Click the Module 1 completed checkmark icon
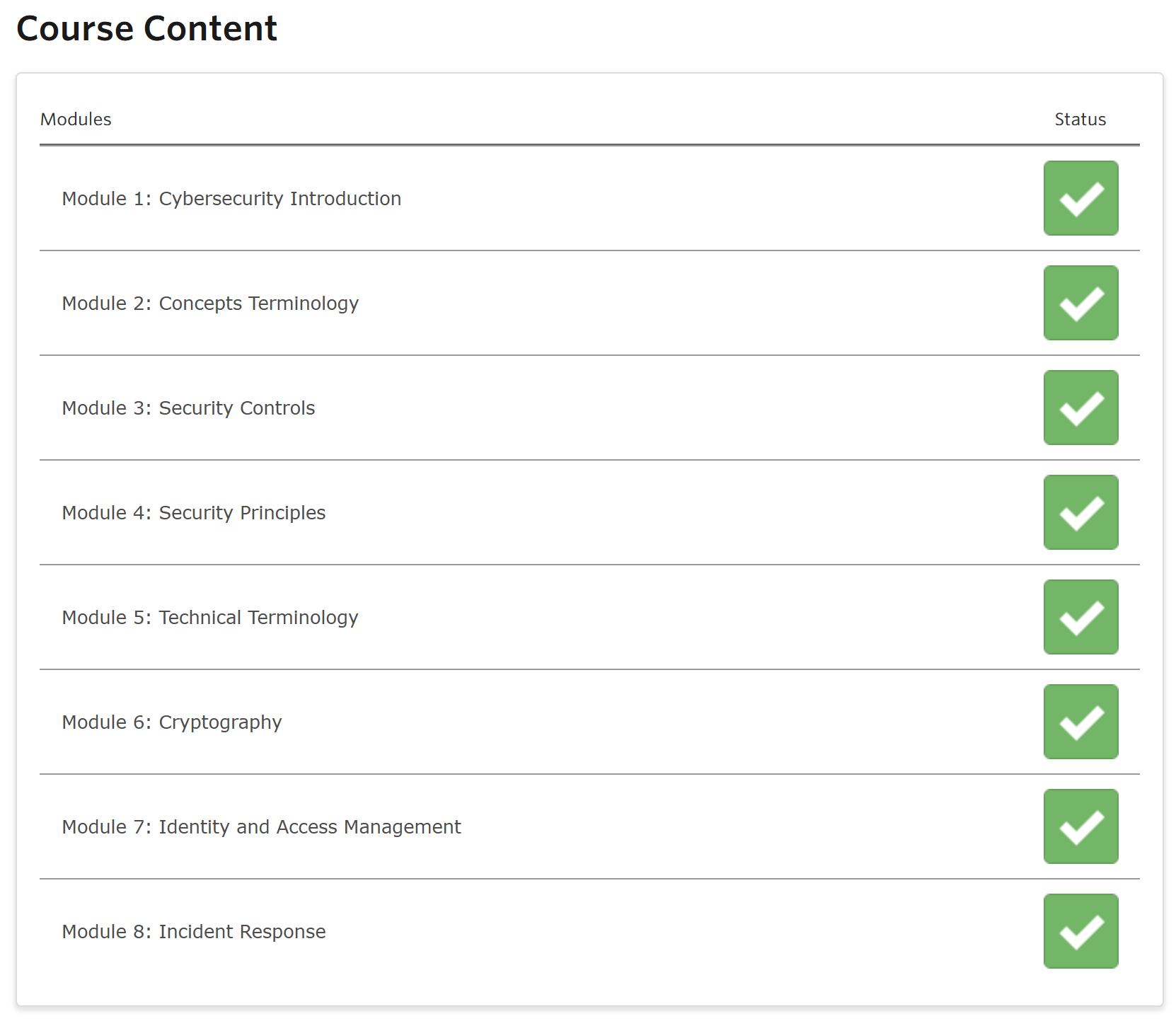Screen dimensions: 1176x1021 pos(1080,198)
